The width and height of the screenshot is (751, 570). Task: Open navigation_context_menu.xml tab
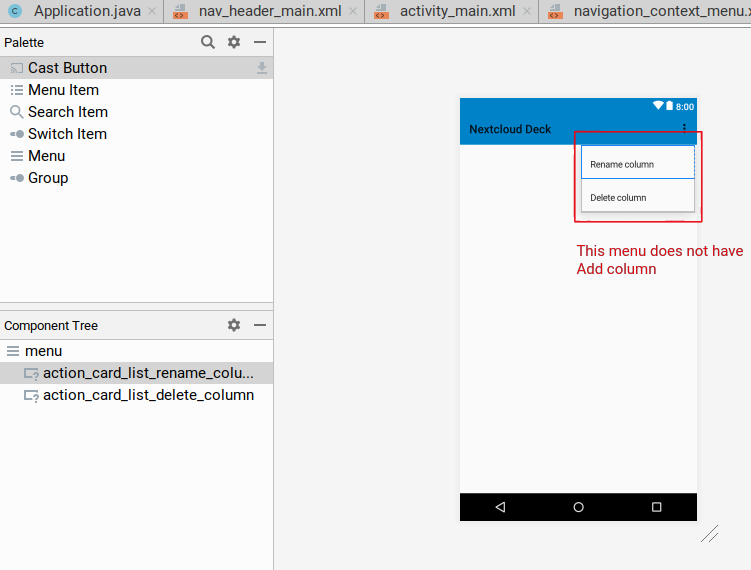pos(645,11)
